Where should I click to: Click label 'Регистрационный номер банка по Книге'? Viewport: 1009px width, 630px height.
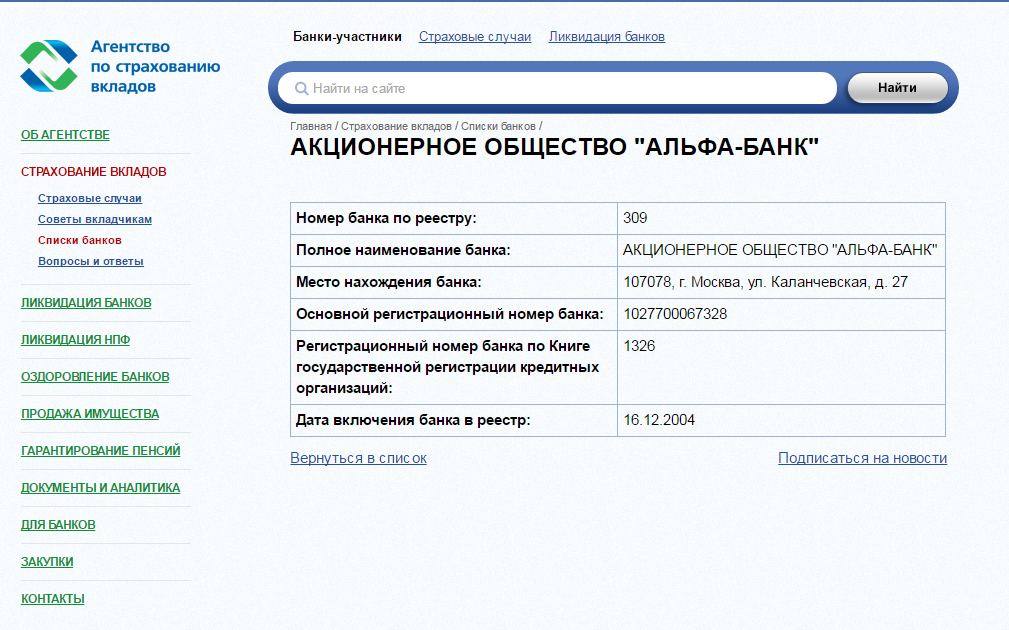443,346
